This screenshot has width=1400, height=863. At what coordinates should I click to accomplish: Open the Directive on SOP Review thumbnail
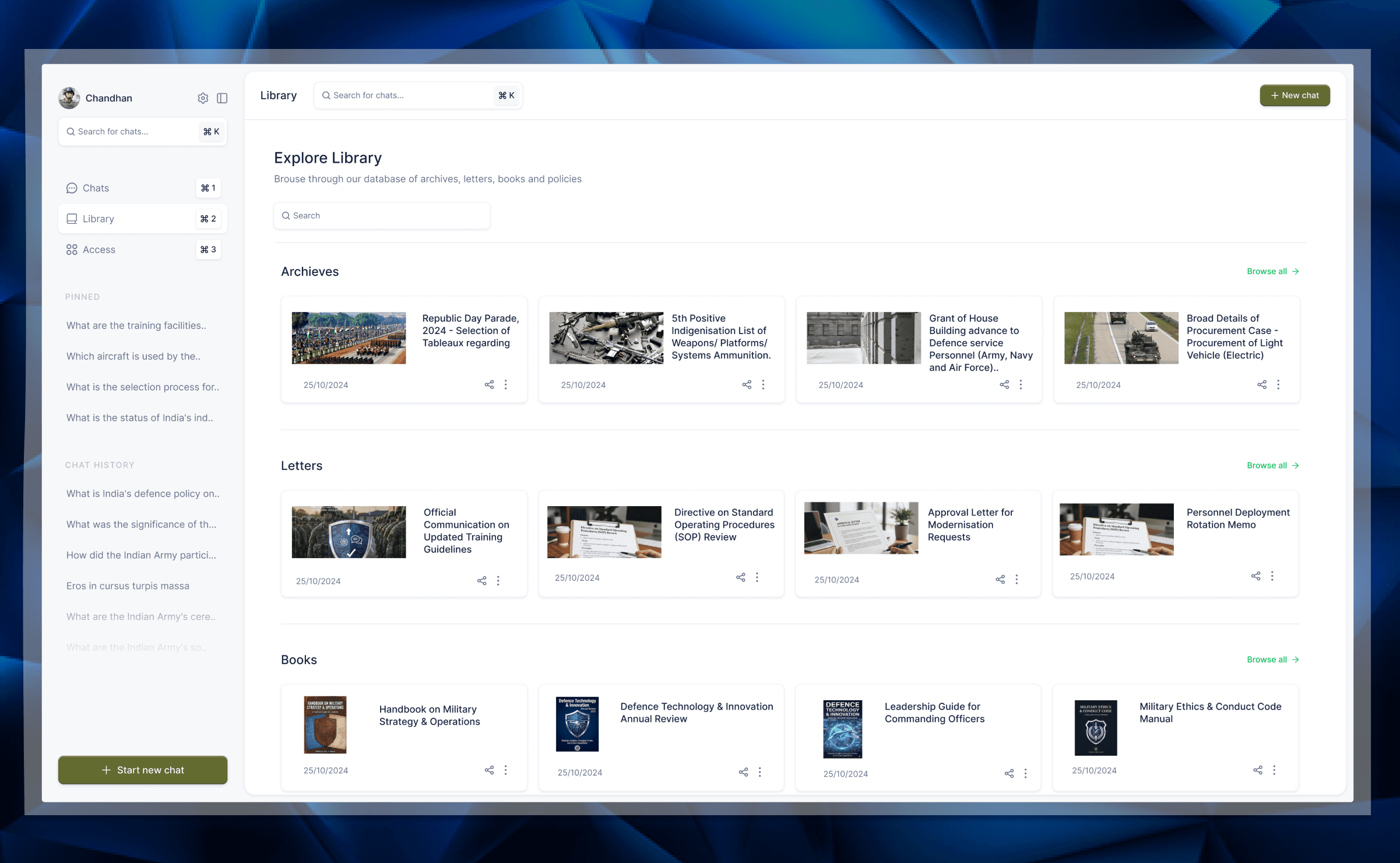(604, 532)
